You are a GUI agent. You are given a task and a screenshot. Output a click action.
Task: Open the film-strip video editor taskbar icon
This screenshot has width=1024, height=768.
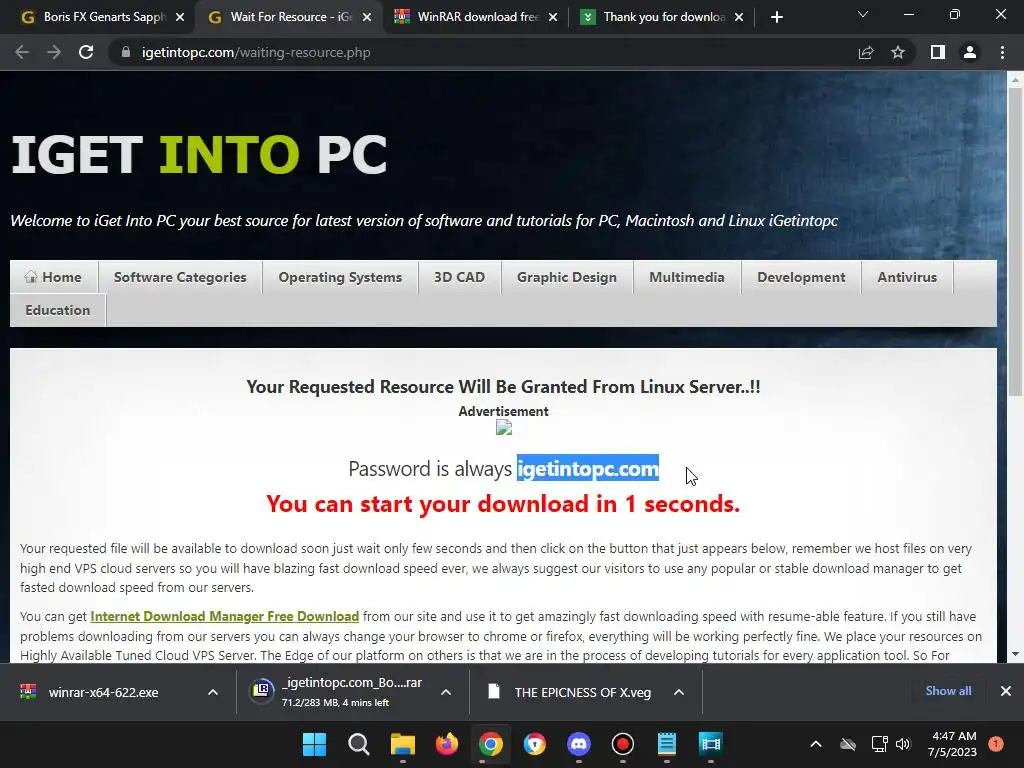pos(711,744)
